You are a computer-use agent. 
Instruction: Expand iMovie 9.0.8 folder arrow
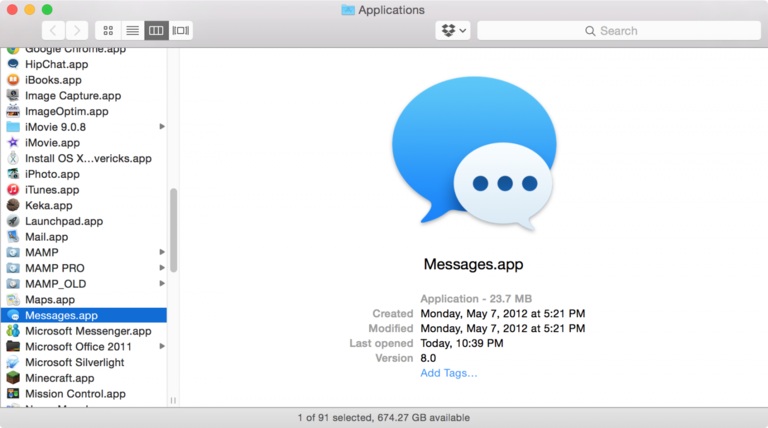tap(162, 127)
